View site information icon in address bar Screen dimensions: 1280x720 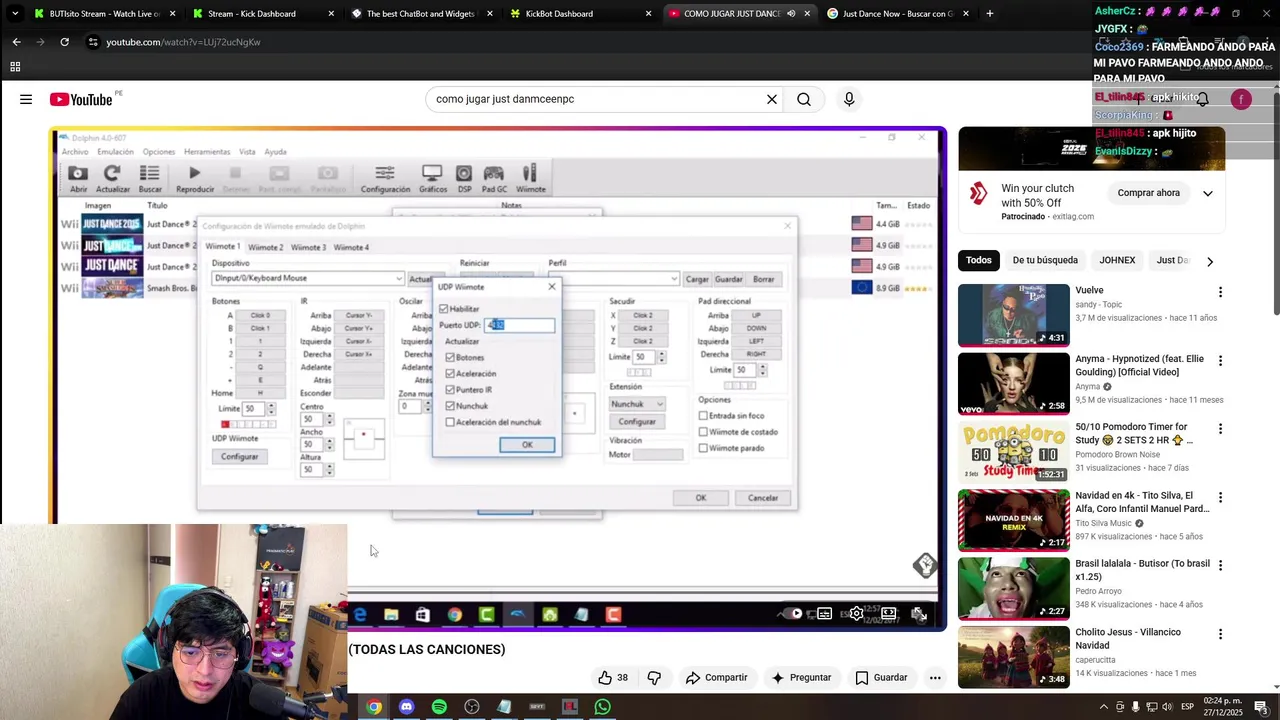pyautogui.click(x=93, y=42)
